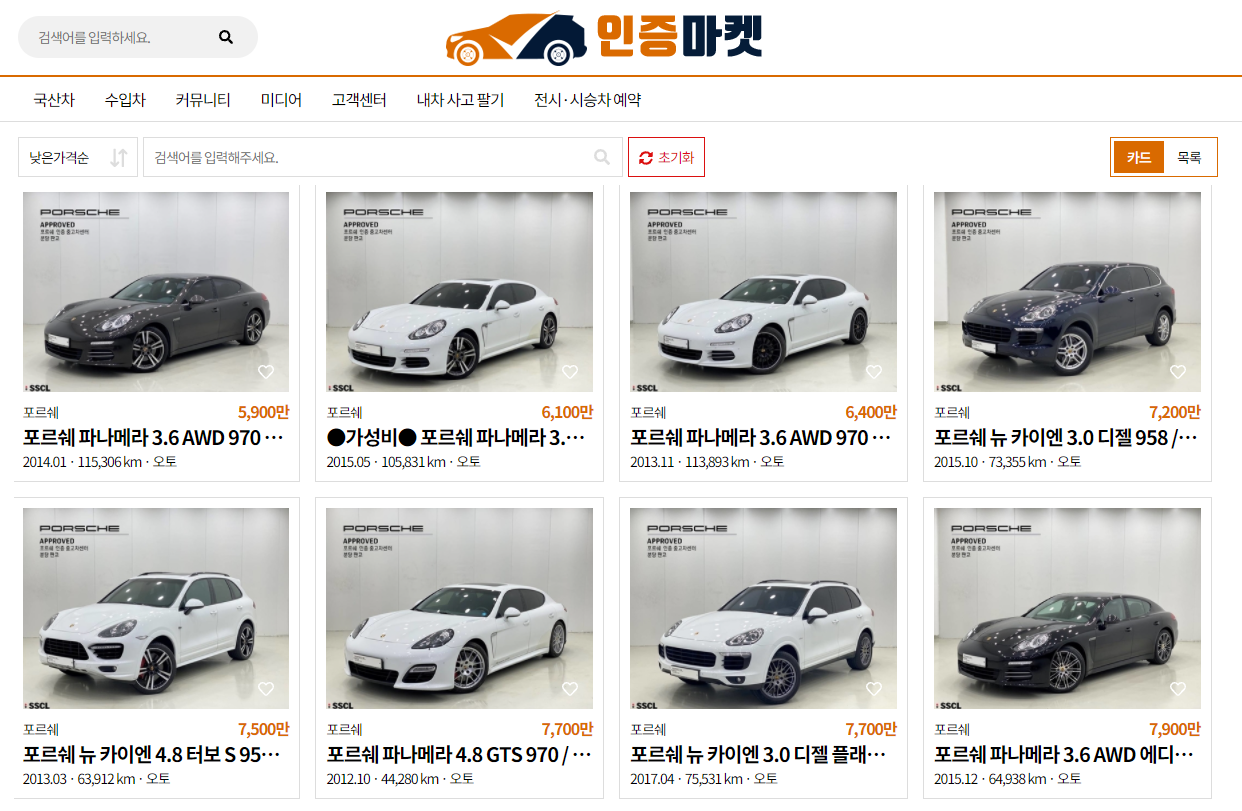Click the 6,100만 price
This screenshot has width=1242, height=811.
(567, 412)
